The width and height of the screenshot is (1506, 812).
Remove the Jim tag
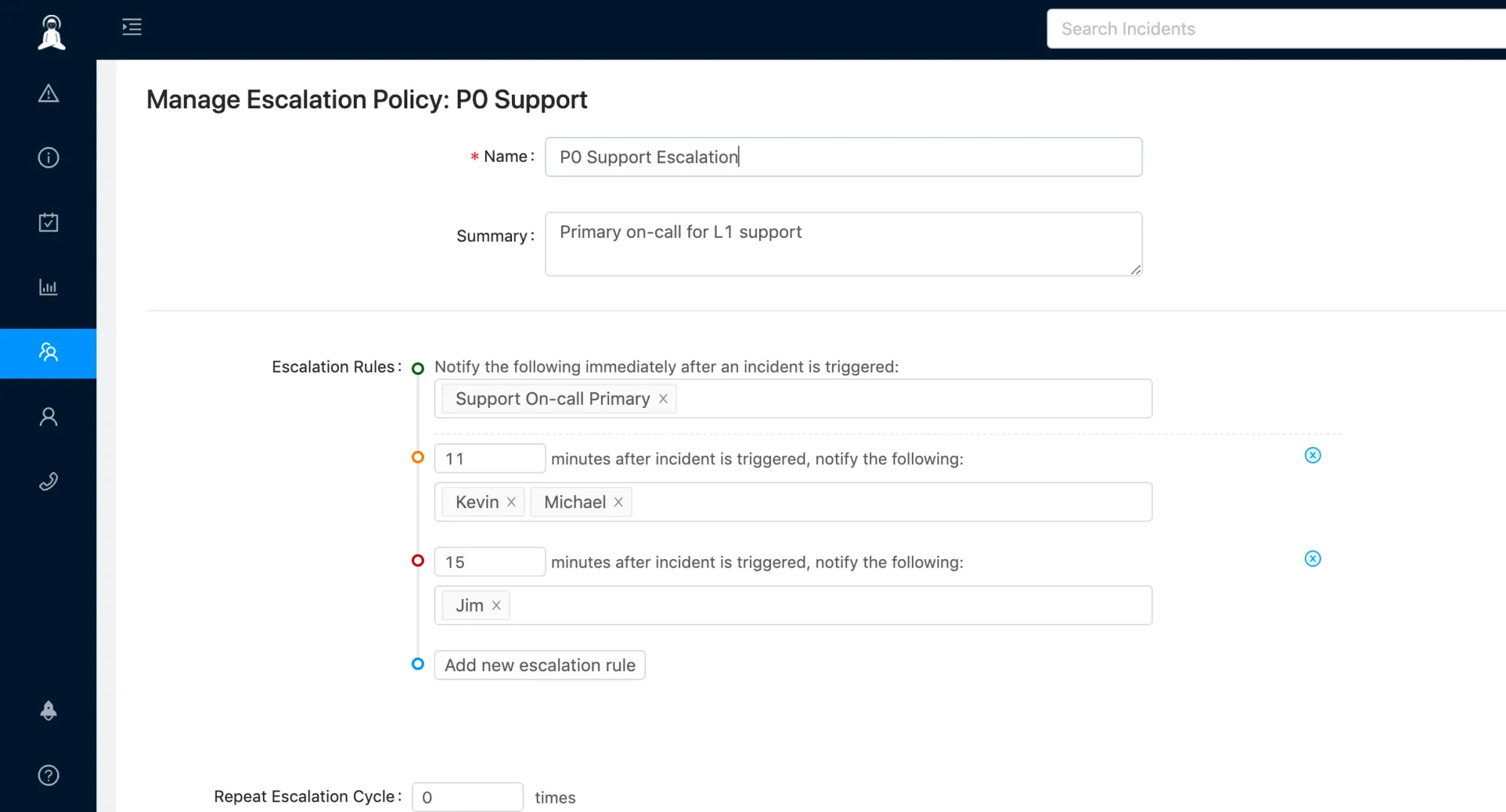[x=496, y=605]
